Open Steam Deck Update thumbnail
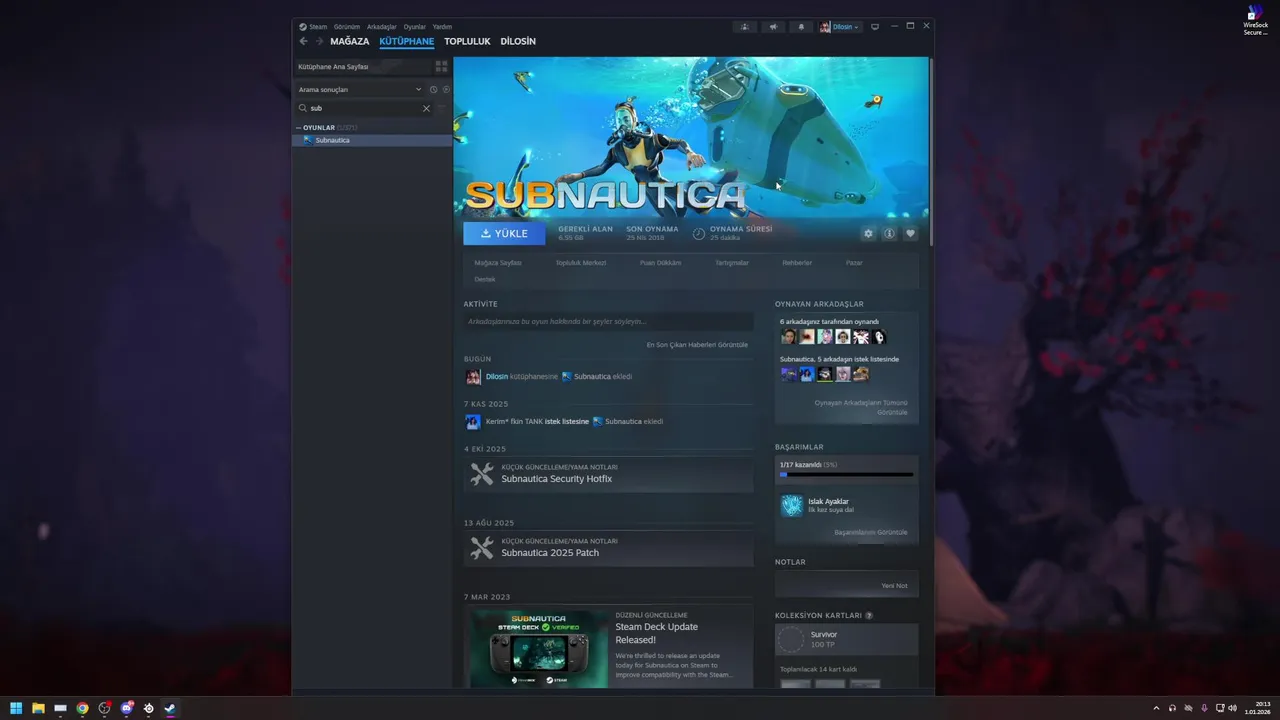Viewport: 1280px width, 720px height. click(539, 649)
